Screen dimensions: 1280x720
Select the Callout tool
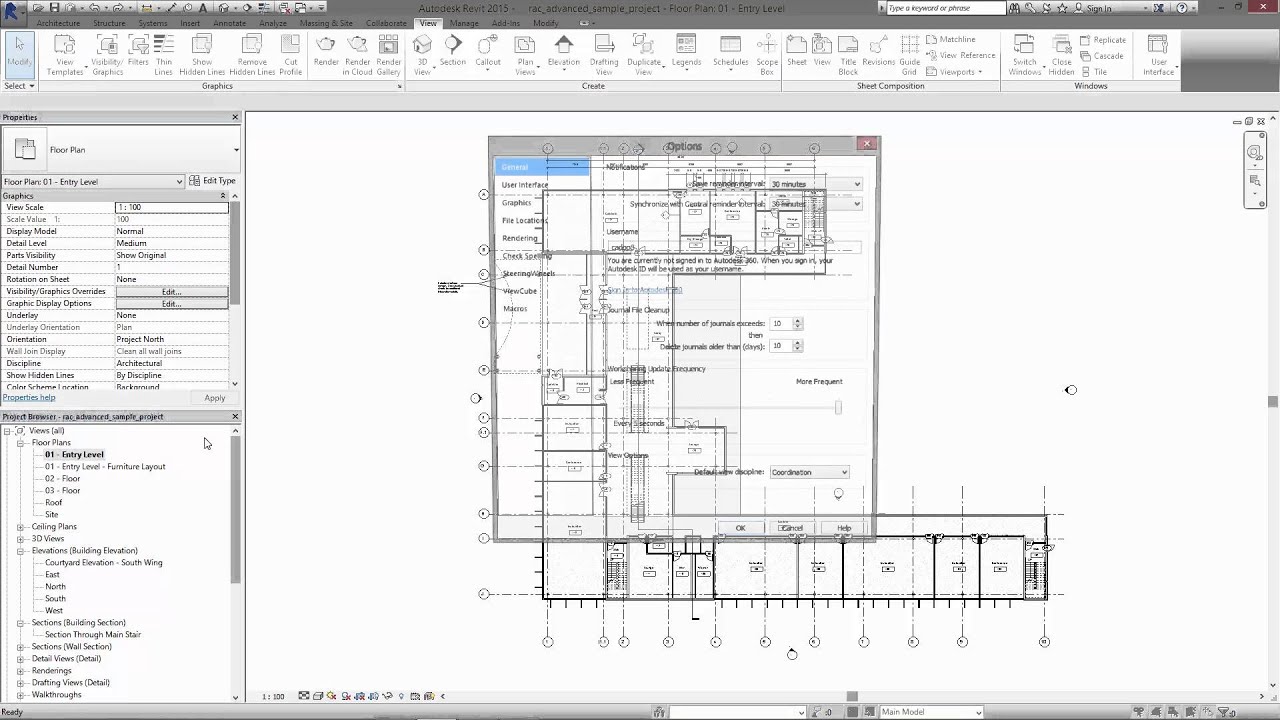coord(488,51)
